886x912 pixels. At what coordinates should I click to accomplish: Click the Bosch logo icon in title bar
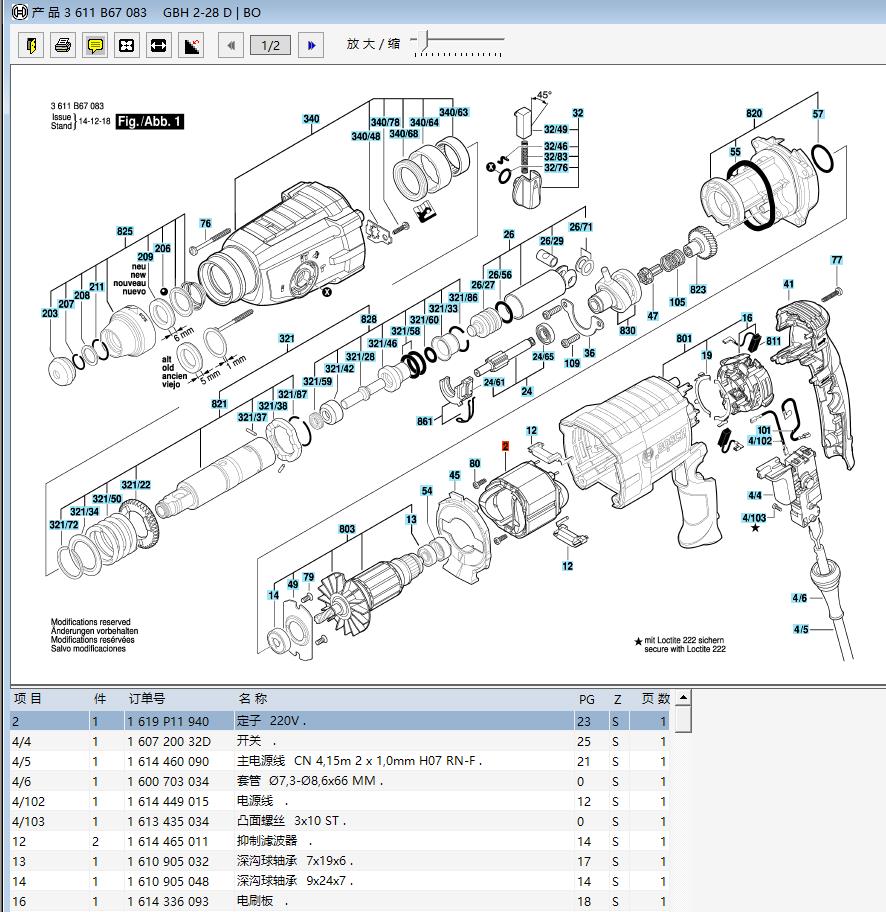(20, 12)
